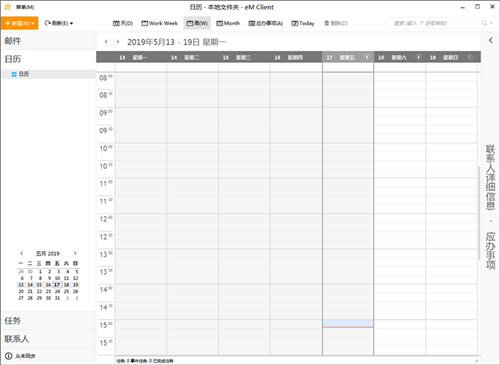Expand the right sidebar panel

pyautogui.click(x=491, y=40)
